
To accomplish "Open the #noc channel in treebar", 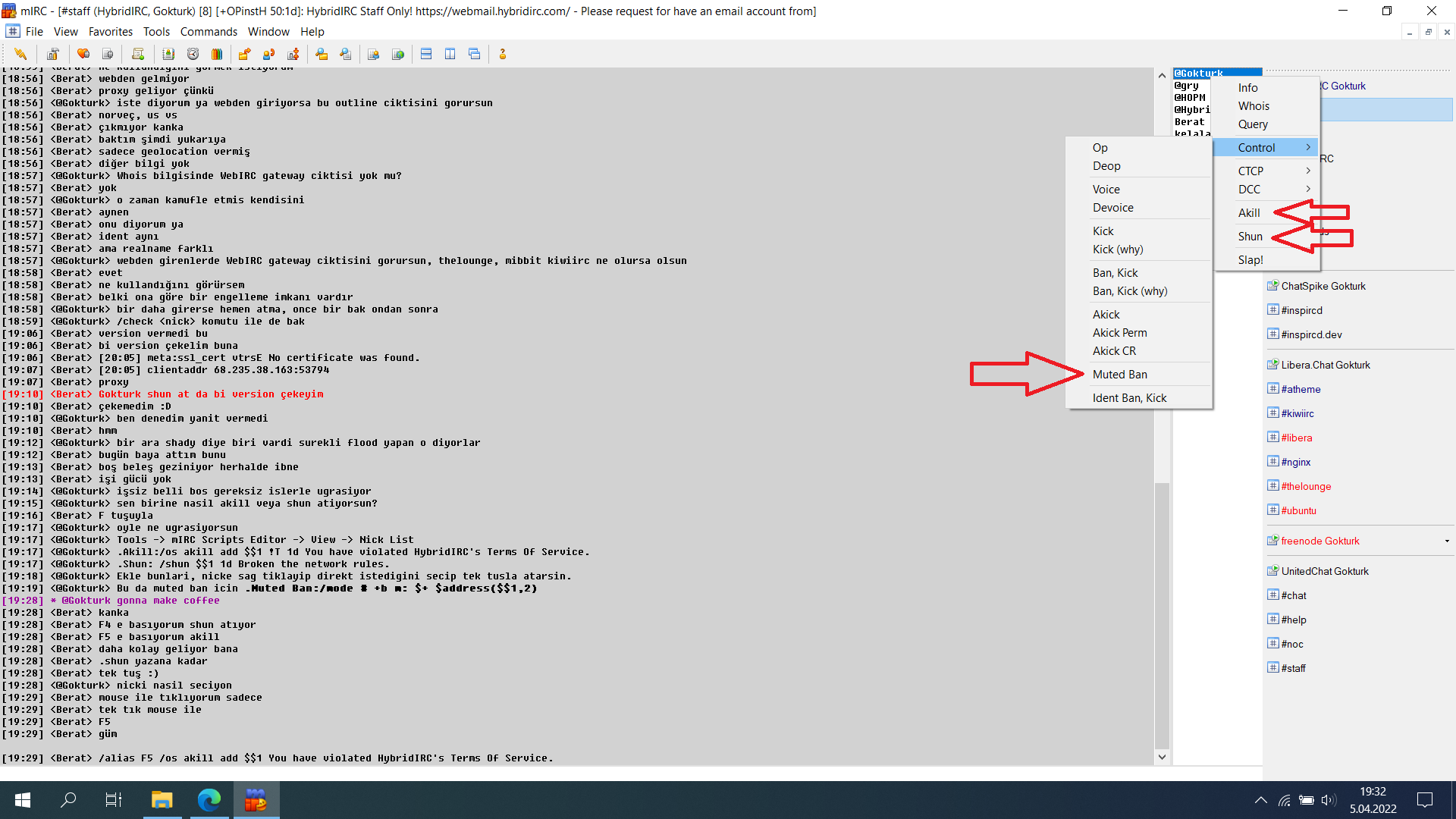I will pyautogui.click(x=1292, y=644).
